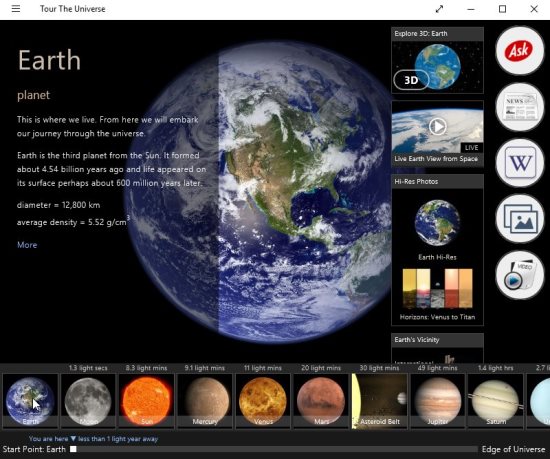Click the 49 light mins distance label
Screen dimensions: 550x459
(437, 368)
